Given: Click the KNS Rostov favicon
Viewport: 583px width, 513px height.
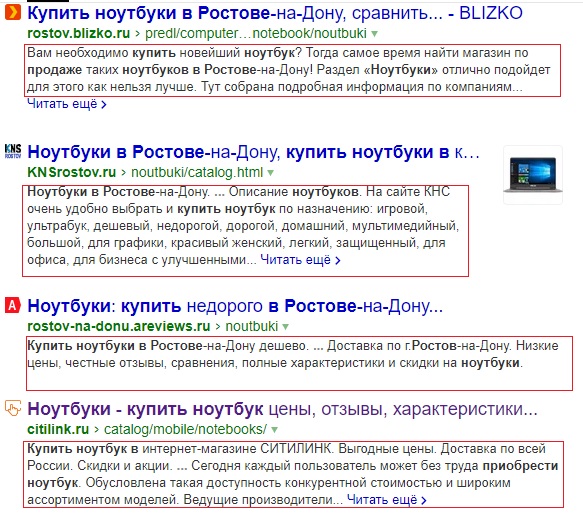Looking at the screenshot, I should [13, 151].
